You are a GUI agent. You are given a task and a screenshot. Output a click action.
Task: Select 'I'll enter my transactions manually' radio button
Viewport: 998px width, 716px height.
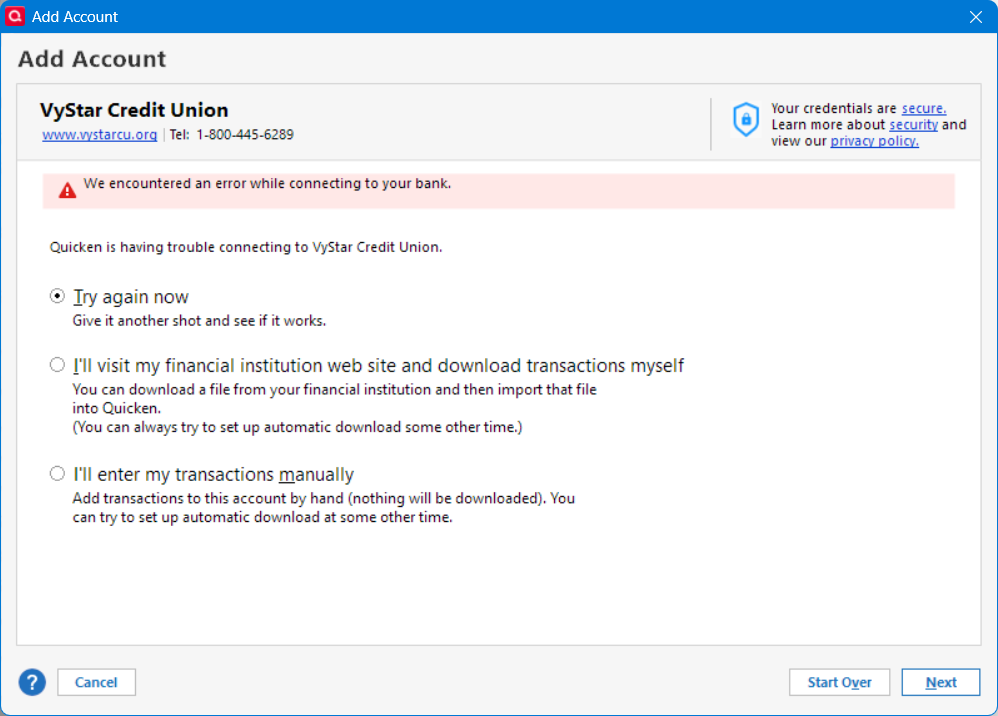(58, 474)
